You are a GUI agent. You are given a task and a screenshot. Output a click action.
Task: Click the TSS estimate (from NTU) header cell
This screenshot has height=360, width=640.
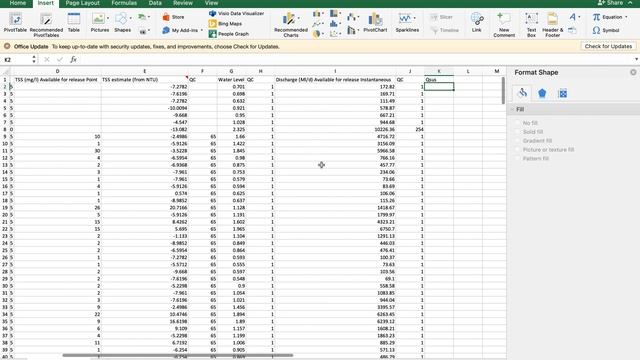click(x=144, y=80)
